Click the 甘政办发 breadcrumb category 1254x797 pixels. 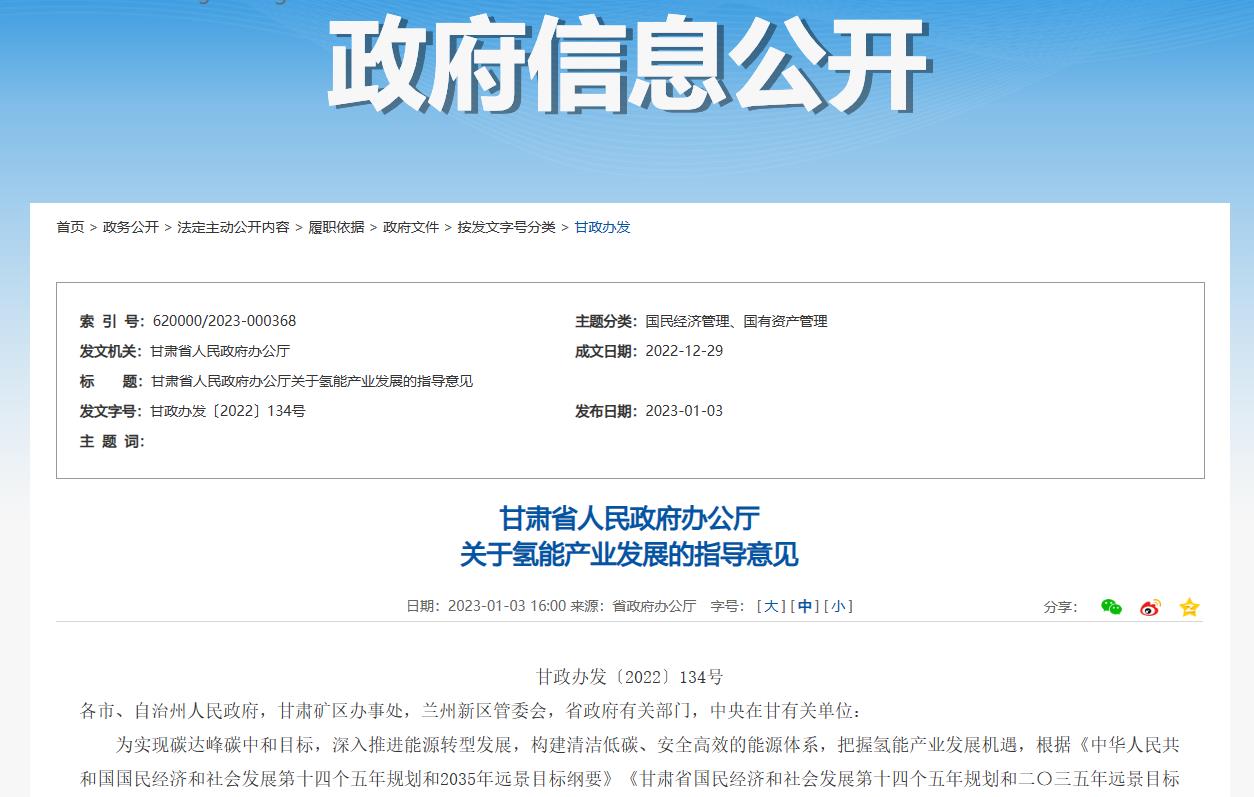pyautogui.click(x=602, y=227)
